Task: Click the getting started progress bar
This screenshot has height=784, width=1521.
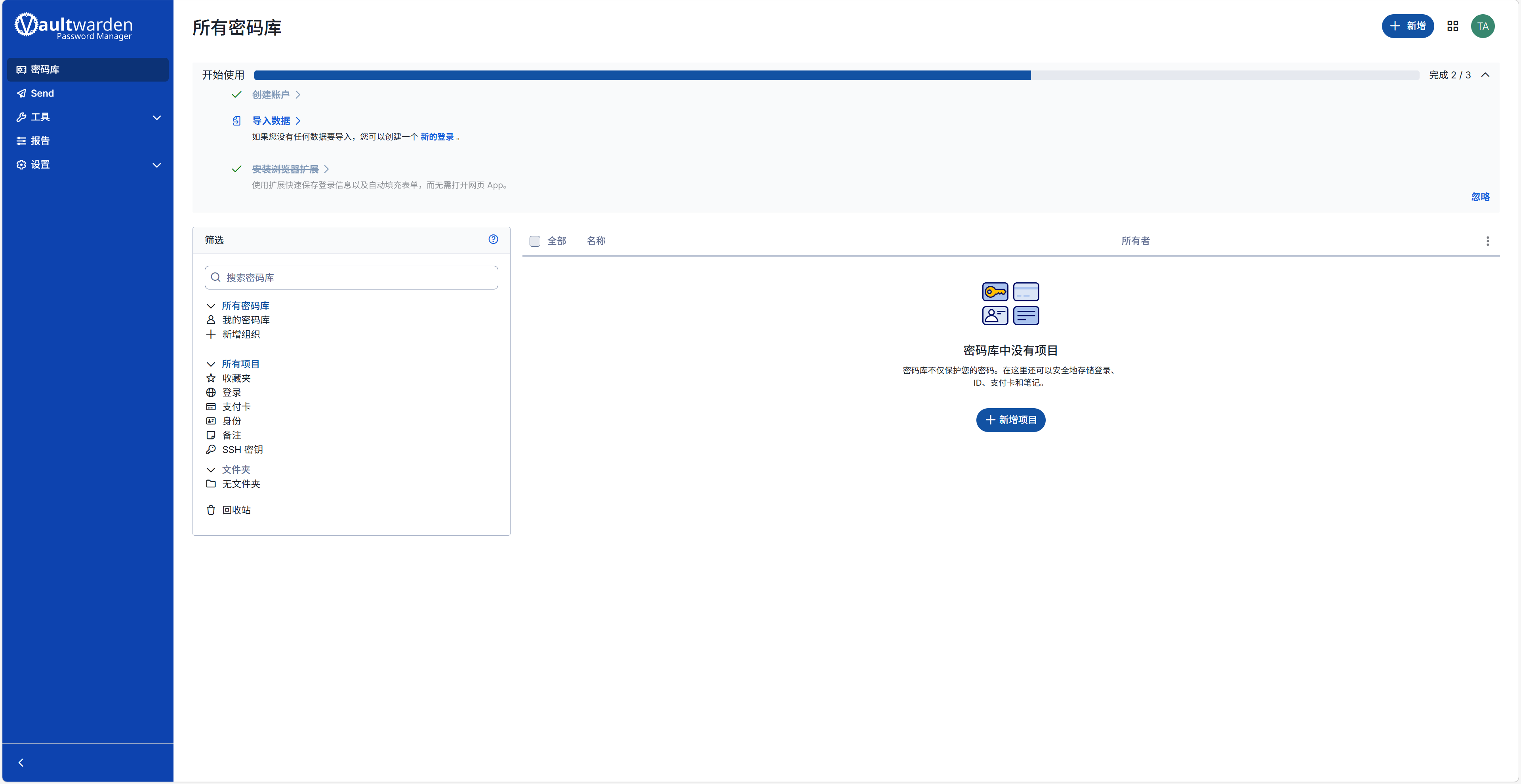Action: (836, 75)
